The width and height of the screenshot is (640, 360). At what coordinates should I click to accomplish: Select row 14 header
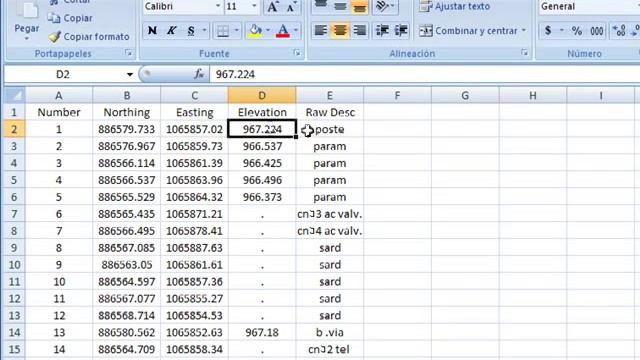click(x=15, y=332)
